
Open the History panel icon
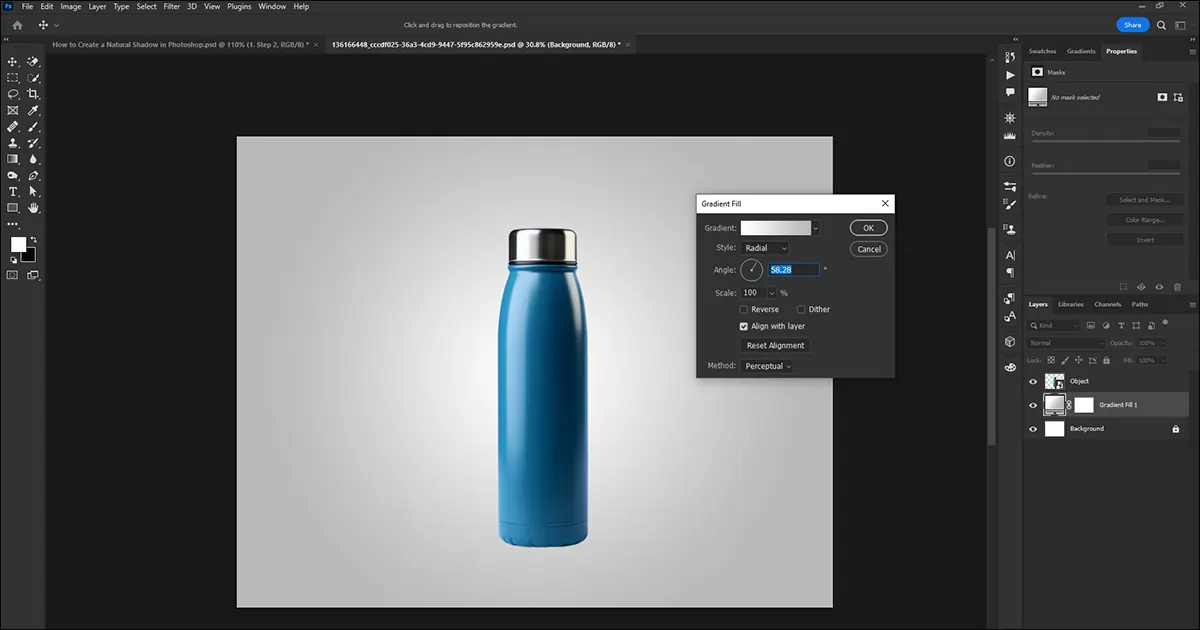point(1009,57)
